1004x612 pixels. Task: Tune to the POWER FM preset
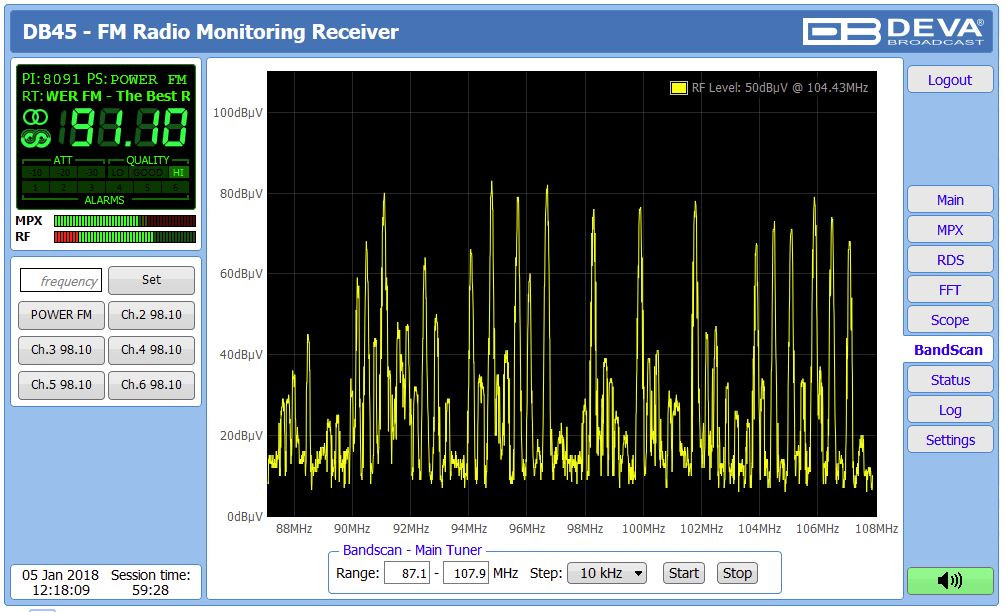click(61, 315)
